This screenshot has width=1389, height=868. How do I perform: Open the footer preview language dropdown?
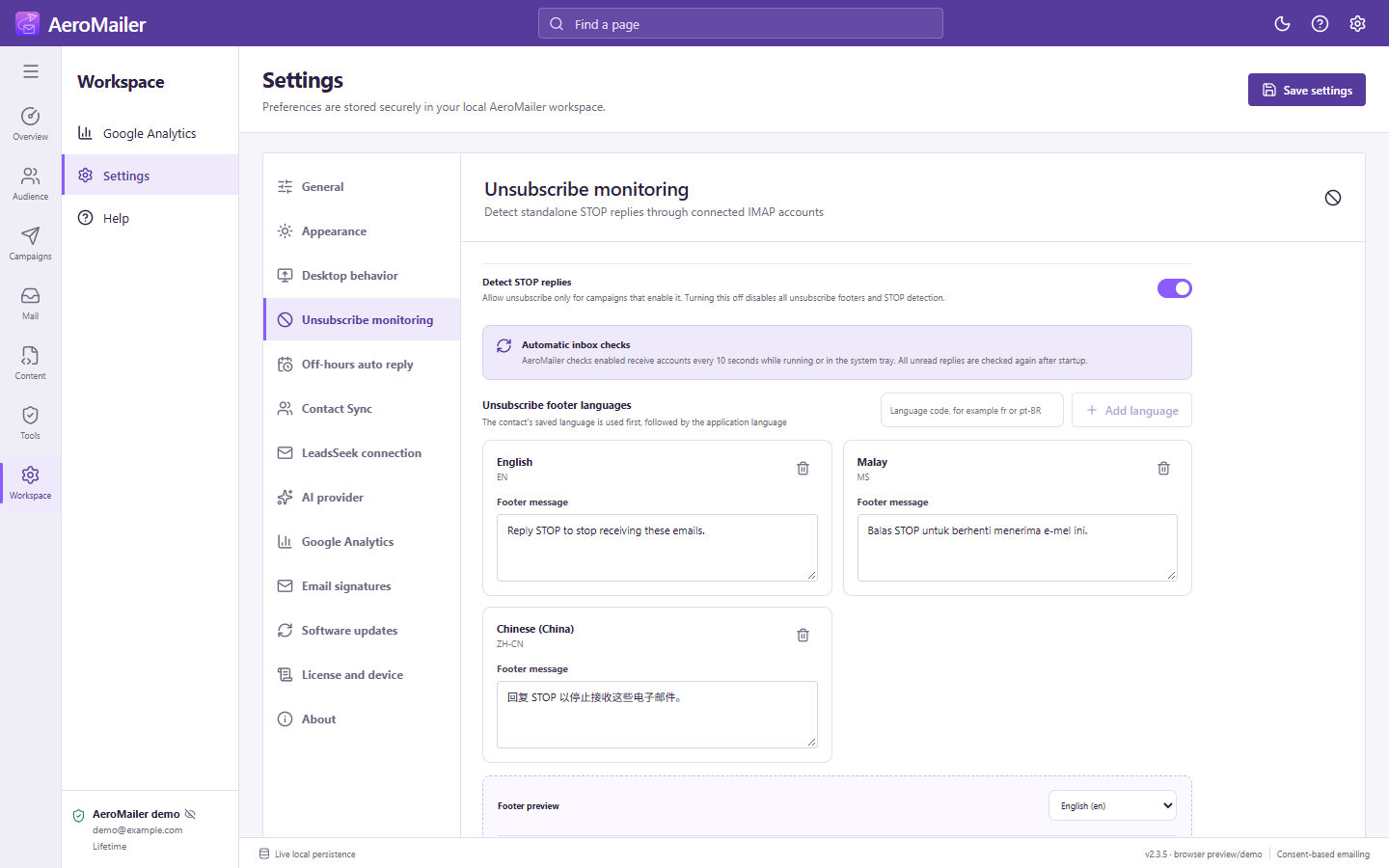(1112, 805)
